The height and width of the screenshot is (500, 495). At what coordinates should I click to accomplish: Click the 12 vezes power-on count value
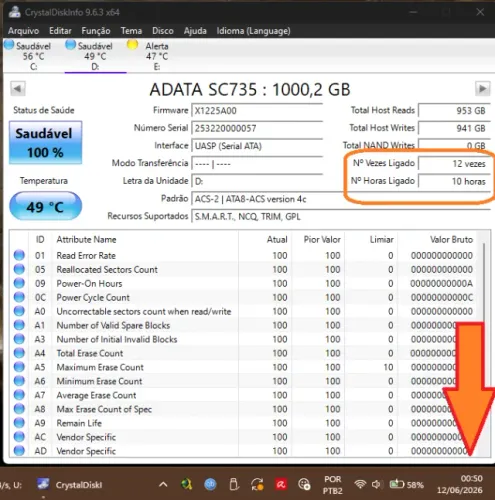454,164
